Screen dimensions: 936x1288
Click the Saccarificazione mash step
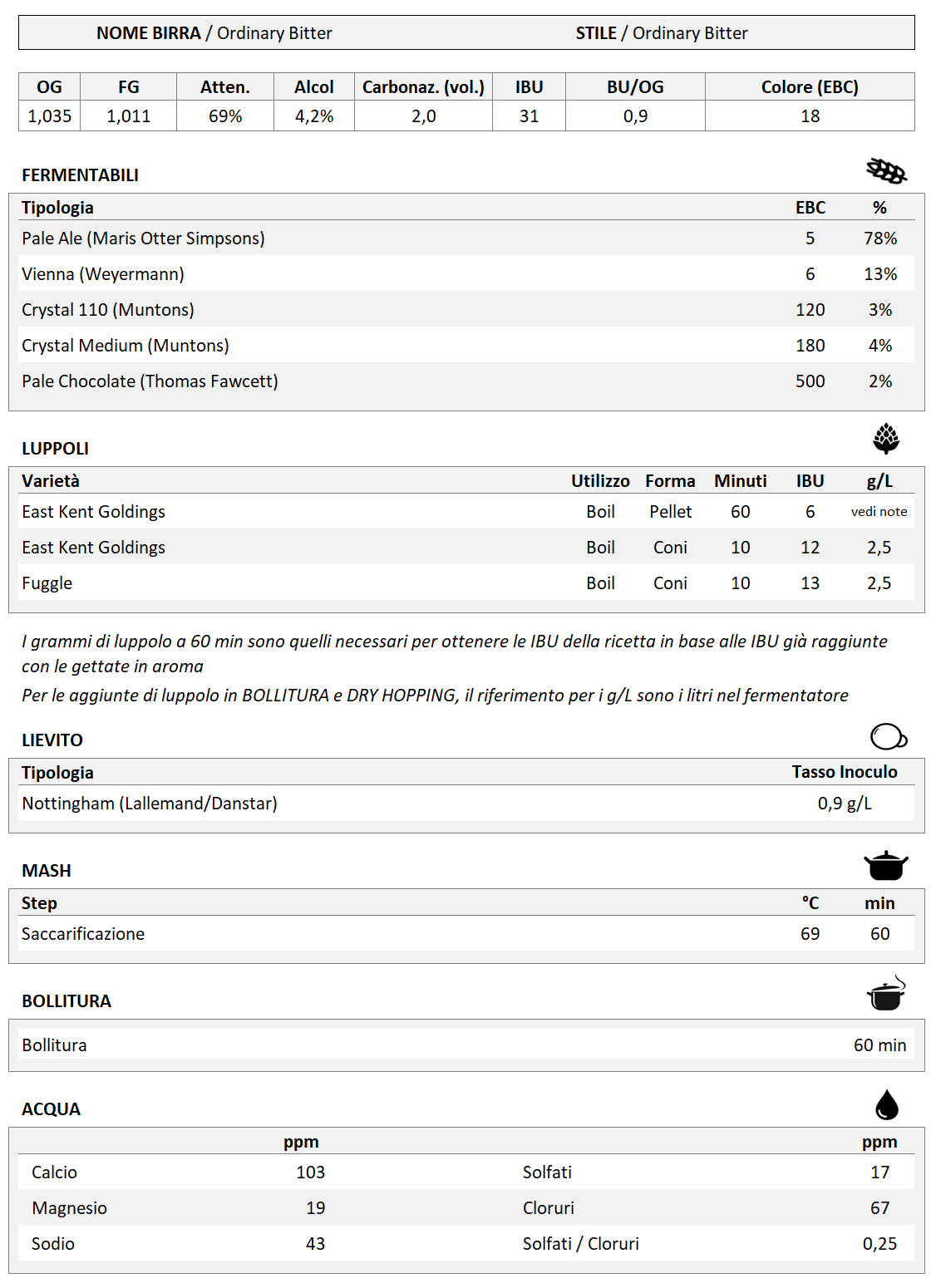pyautogui.click(x=83, y=934)
